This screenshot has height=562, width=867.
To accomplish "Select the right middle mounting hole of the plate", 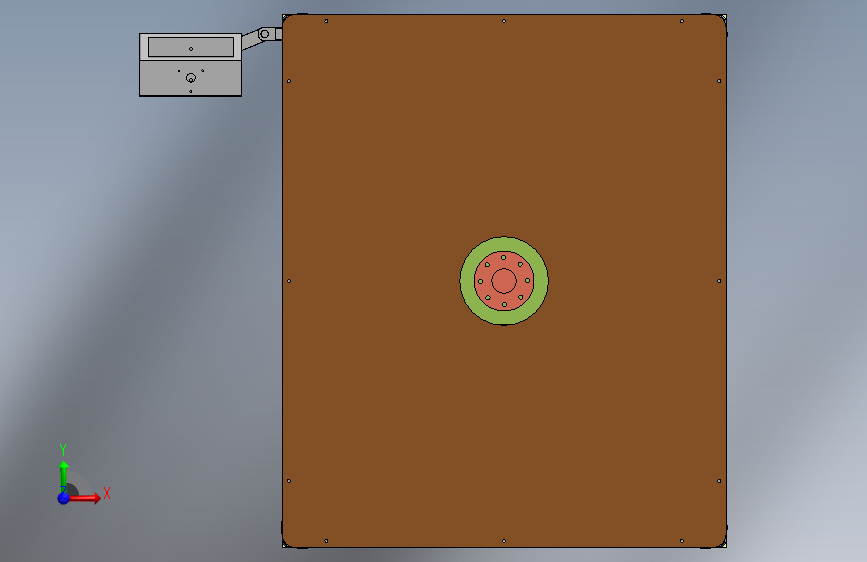I will tap(719, 281).
